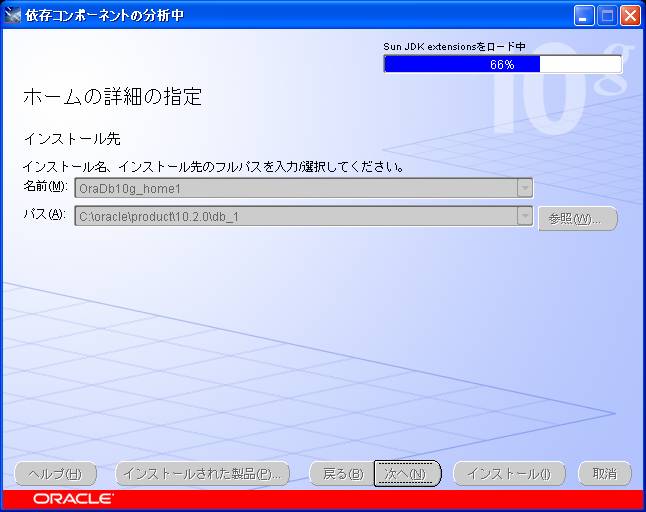646x512 pixels.
Task: Click the ホームの詳細の指定 heading
Action: (112, 97)
